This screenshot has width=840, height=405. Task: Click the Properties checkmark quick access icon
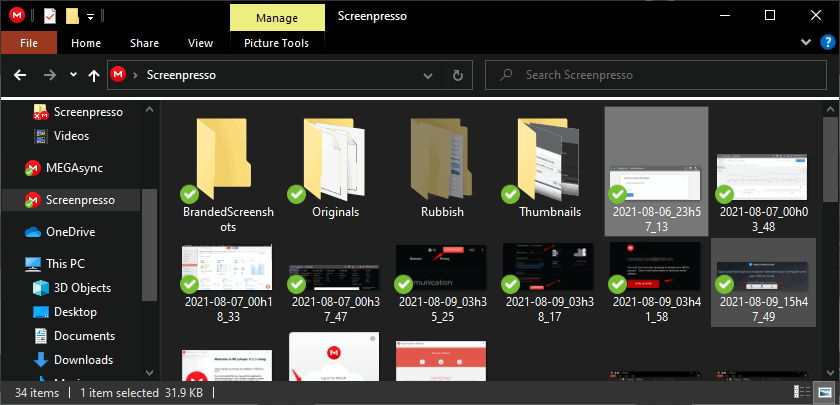click(x=50, y=16)
